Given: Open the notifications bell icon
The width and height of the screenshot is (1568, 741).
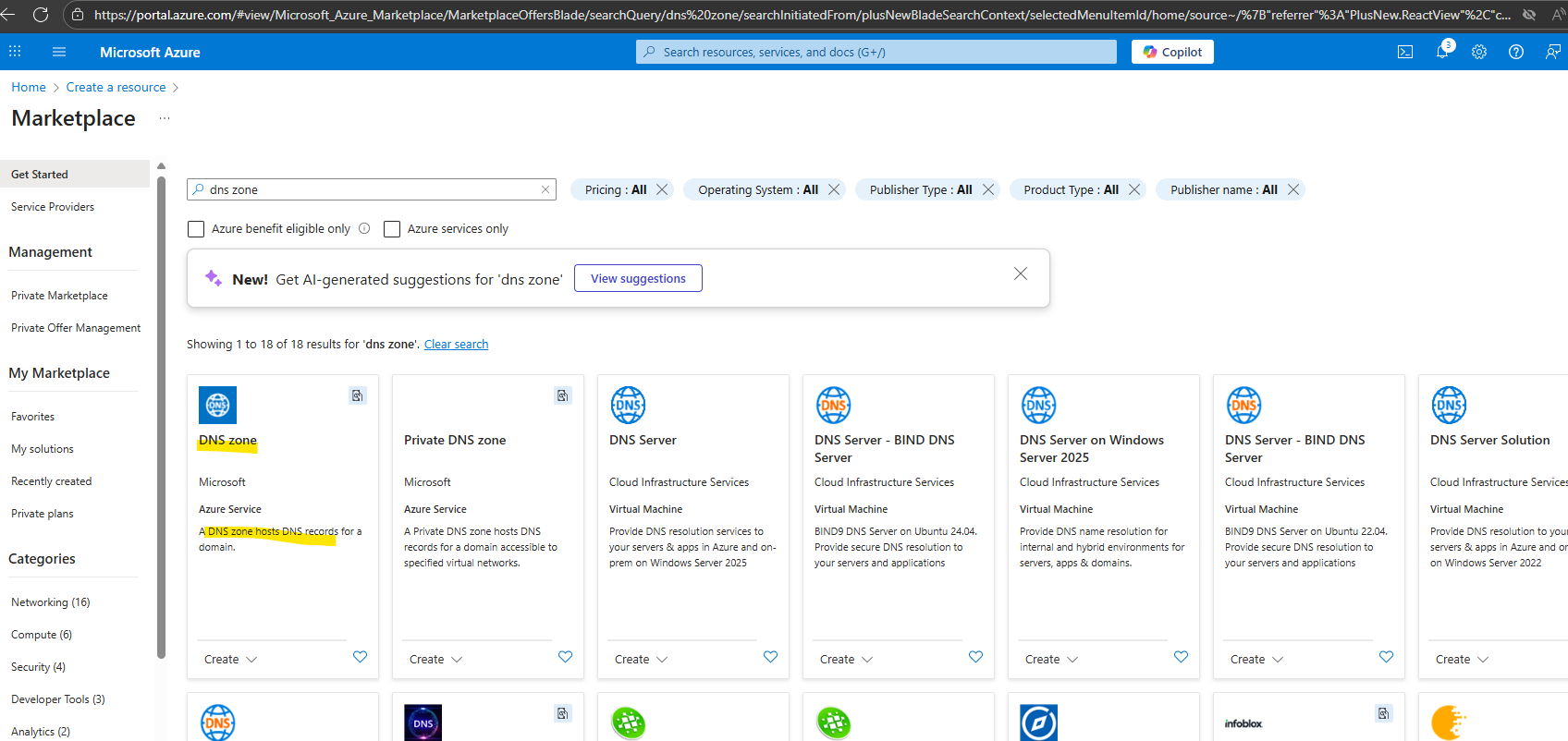Looking at the screenshot, I should coord(1441,53).
